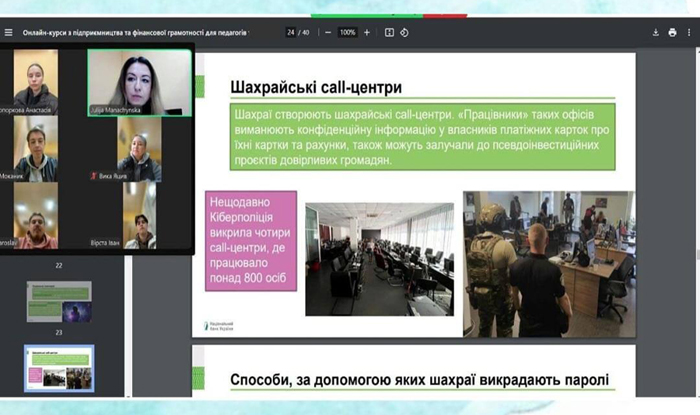This screenshot has width=700, height=415.
Task: Click the 100% zoom level field
Action: (347, 32)
